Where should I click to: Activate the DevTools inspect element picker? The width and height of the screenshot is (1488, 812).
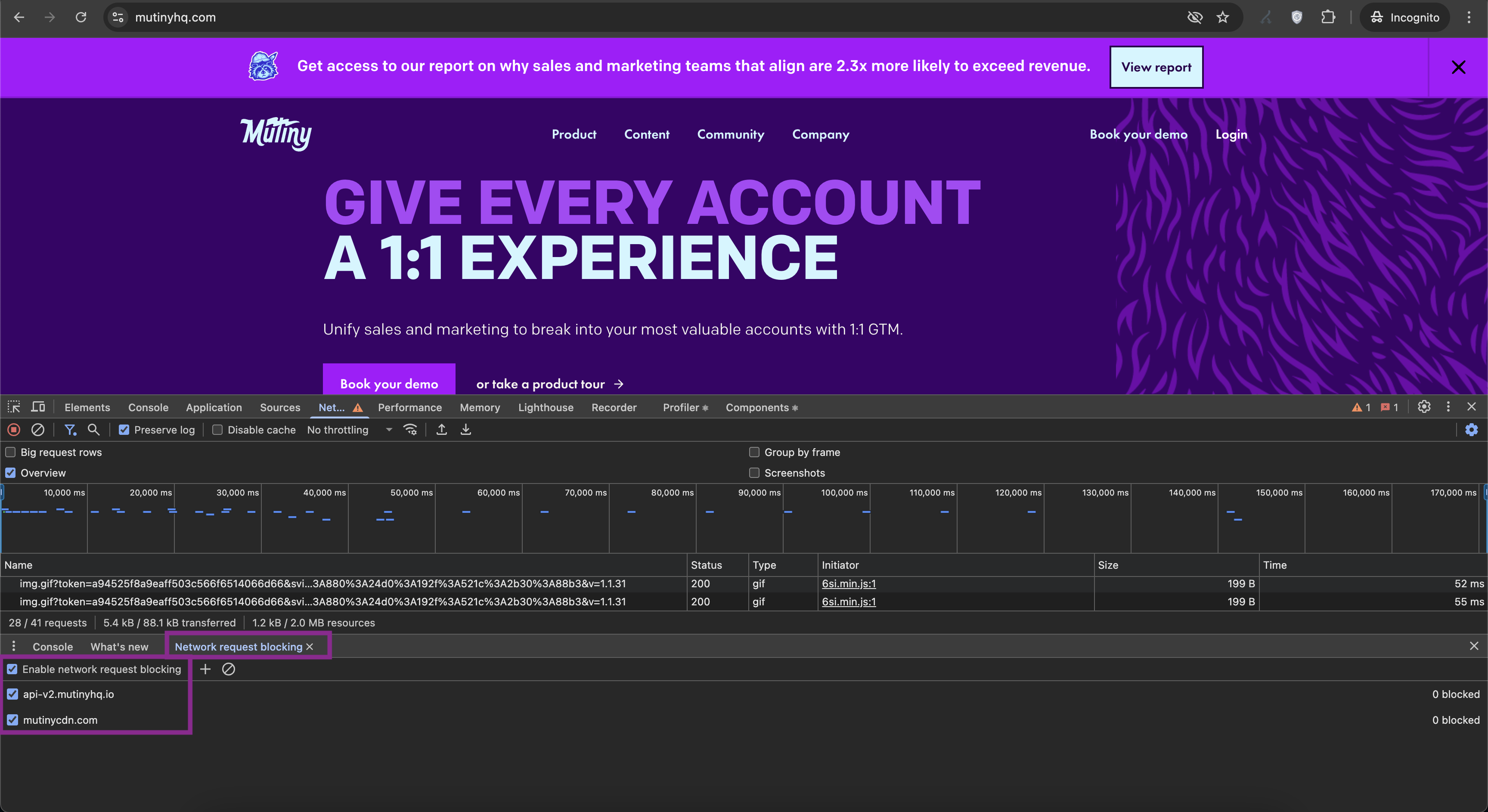click(14, 406)
